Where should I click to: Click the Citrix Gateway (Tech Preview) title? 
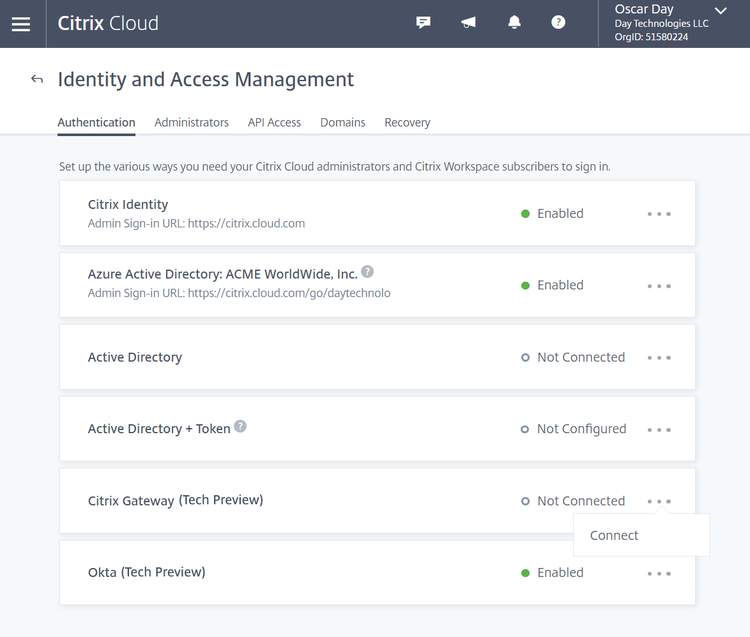pyautogui.click(x=176, y=500)
